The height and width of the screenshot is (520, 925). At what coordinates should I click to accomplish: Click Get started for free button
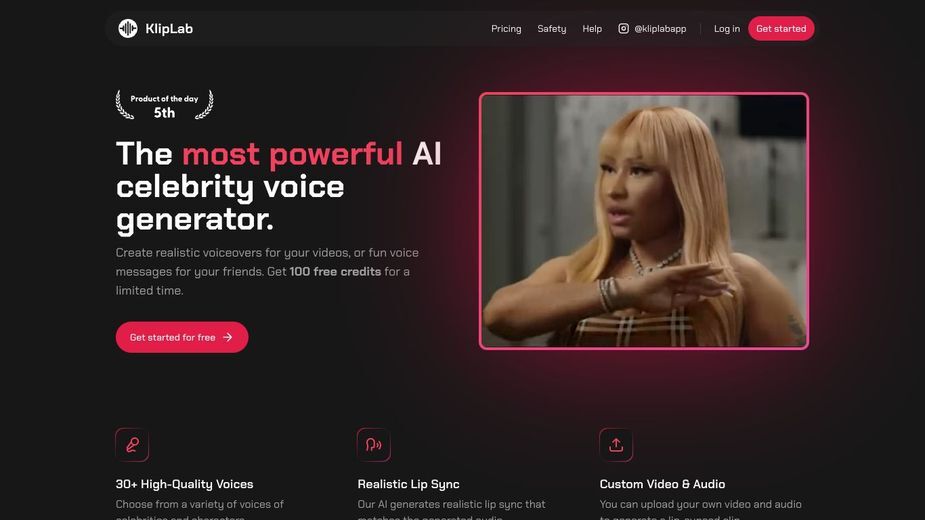tap(182, 337)
